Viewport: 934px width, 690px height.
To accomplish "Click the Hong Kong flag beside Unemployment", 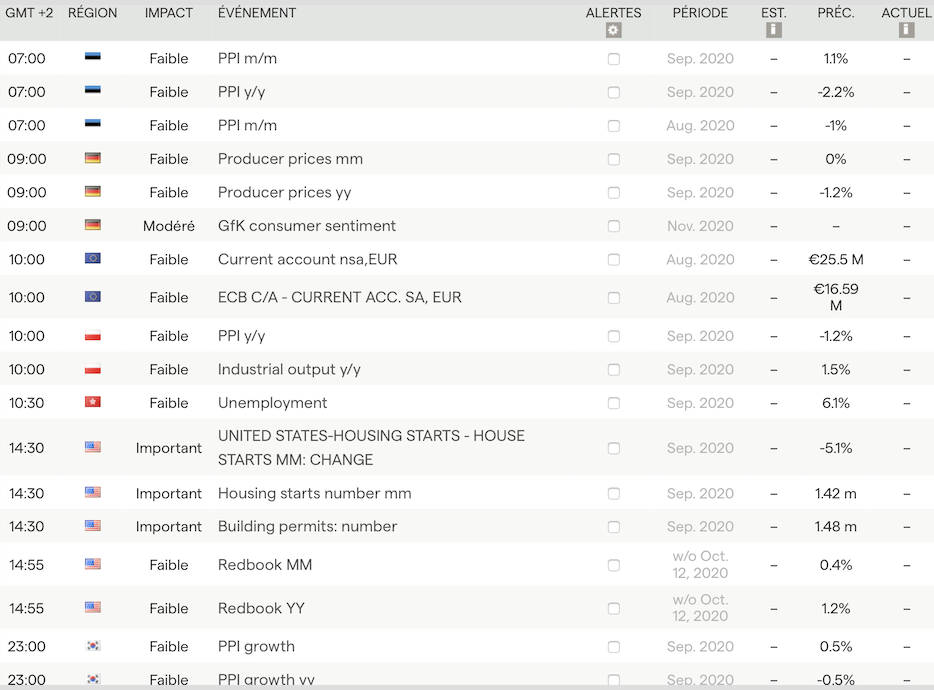I will (x=93, y=402).
